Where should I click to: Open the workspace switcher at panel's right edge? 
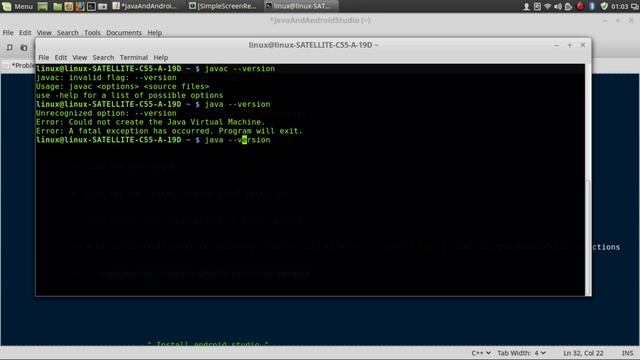635,6
